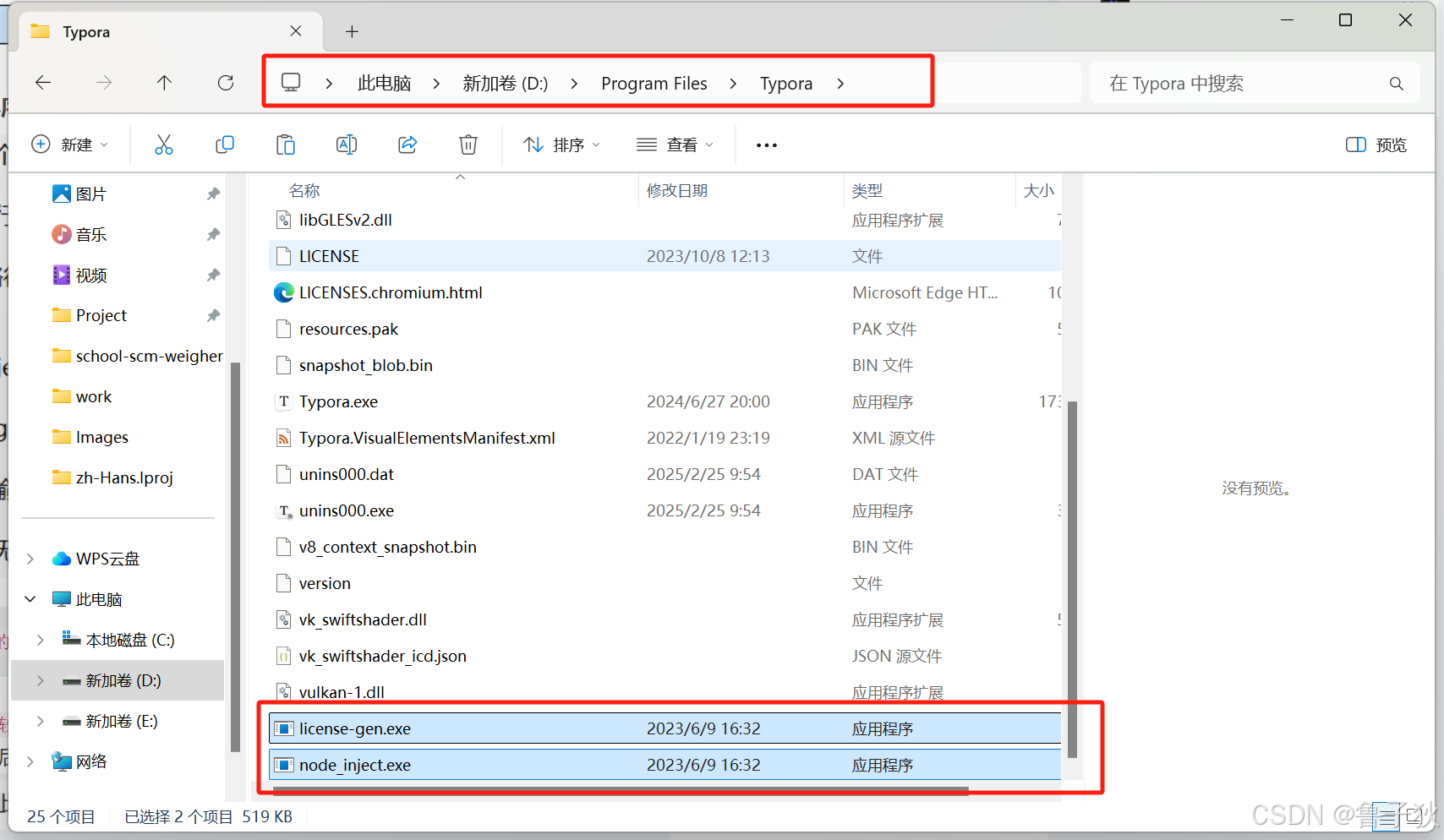The image size is (1444, 840).
Task: Select the license-gen.exe file icon
Action: click(x=284, y=728)
